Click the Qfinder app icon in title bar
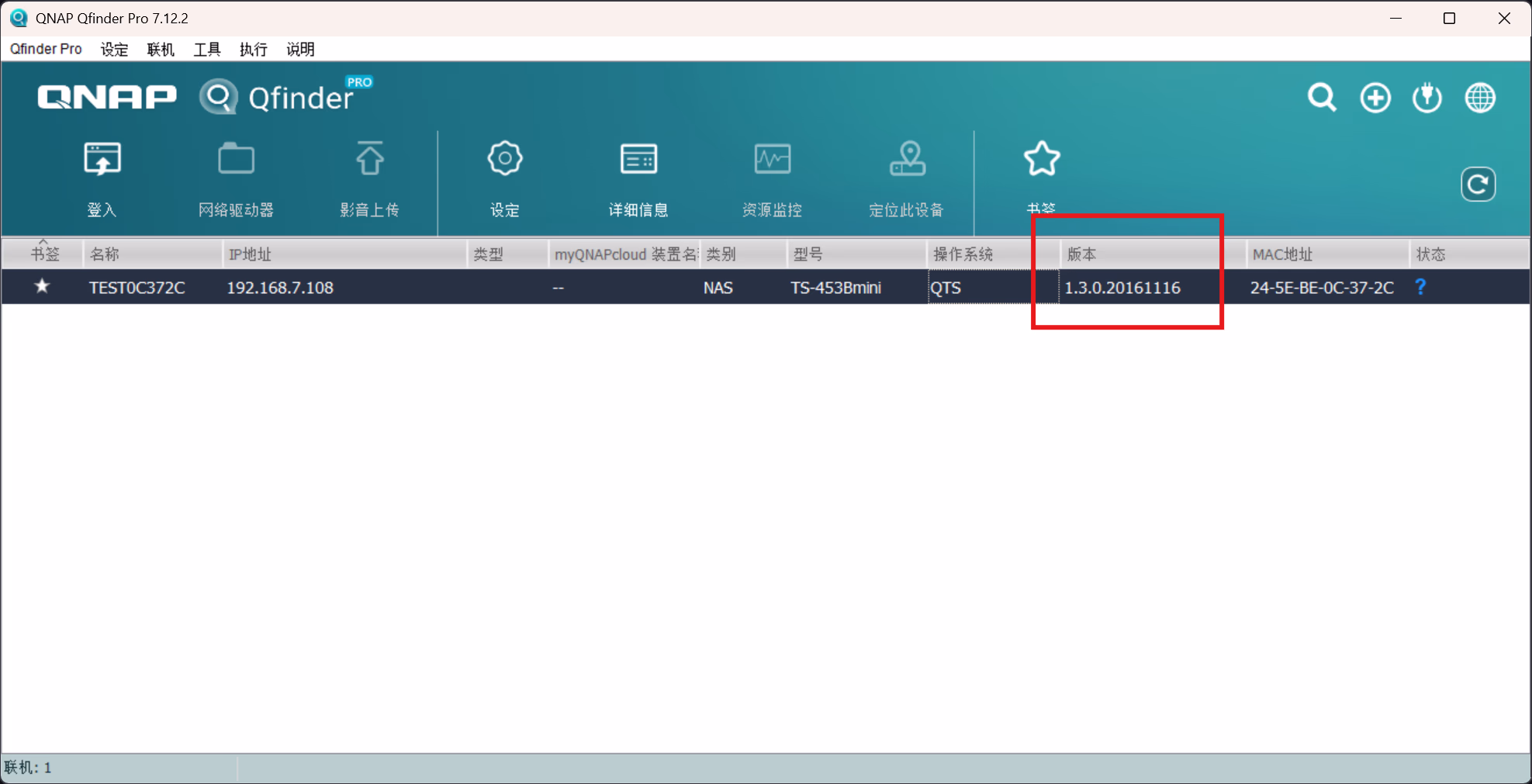The image size is (1532, 784). click(x=19, y=18)
